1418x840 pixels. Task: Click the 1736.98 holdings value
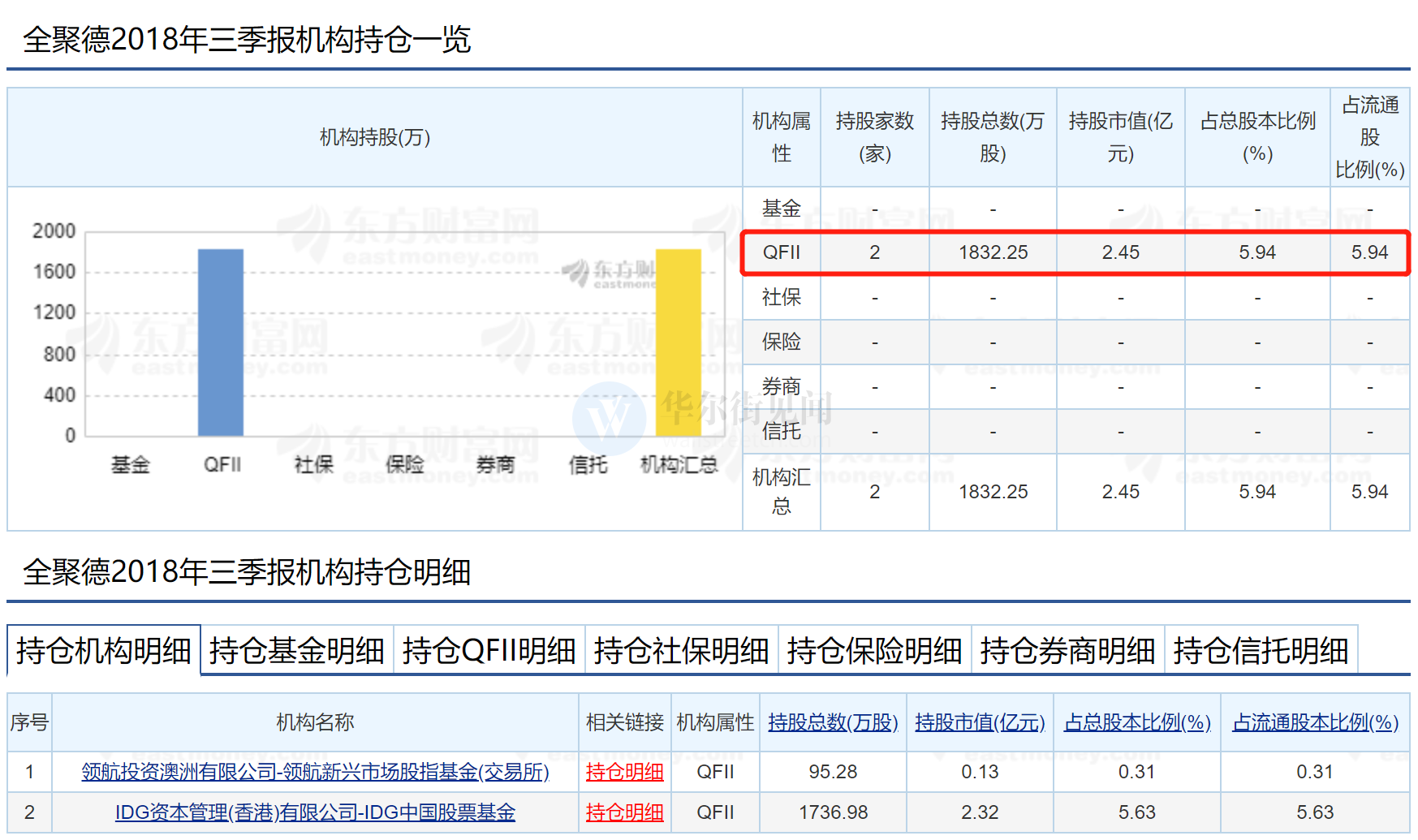(x=833, y=812)
